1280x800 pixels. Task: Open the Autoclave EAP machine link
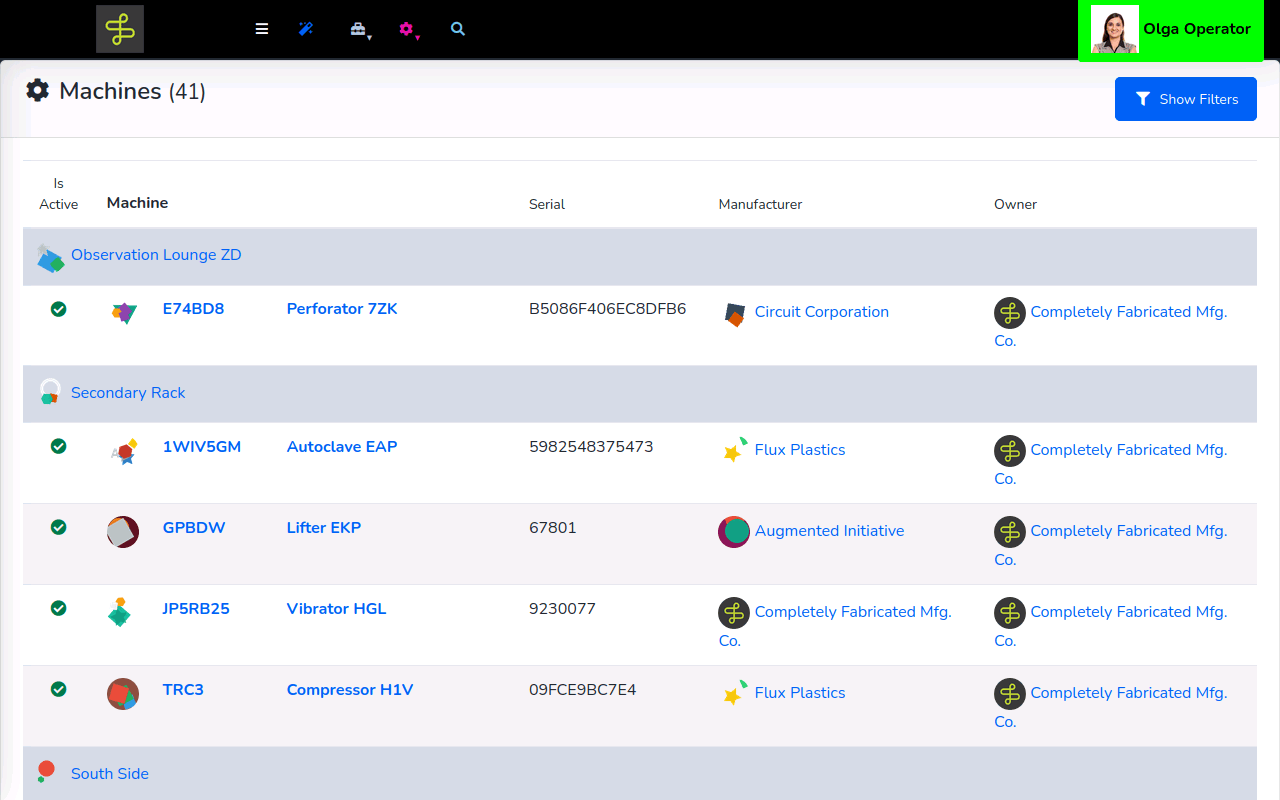pos(341,447)
